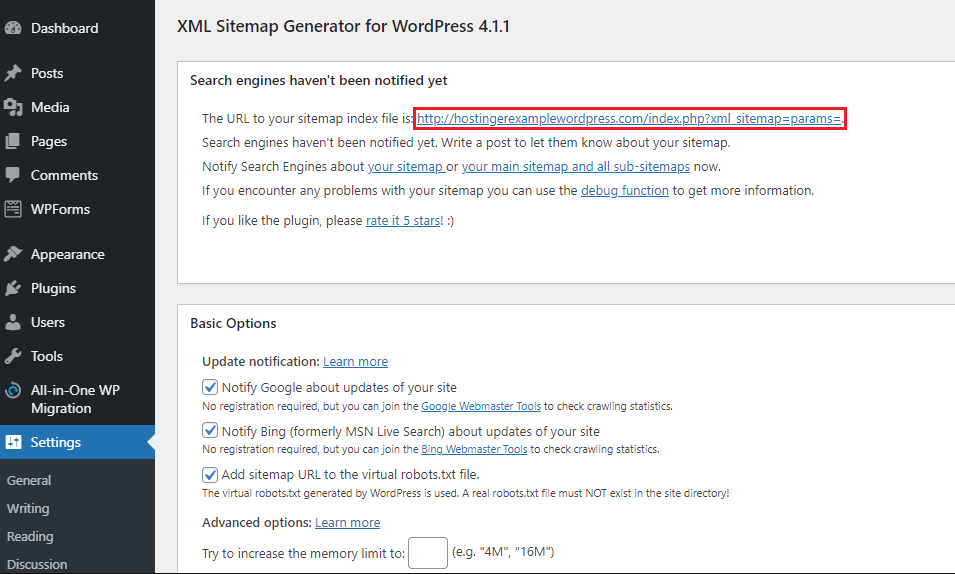Disable Add sitemap URL to robots.txt
The height and width of the screenshot is (574, 955).
pyautogui.click(x=210, y=475)
